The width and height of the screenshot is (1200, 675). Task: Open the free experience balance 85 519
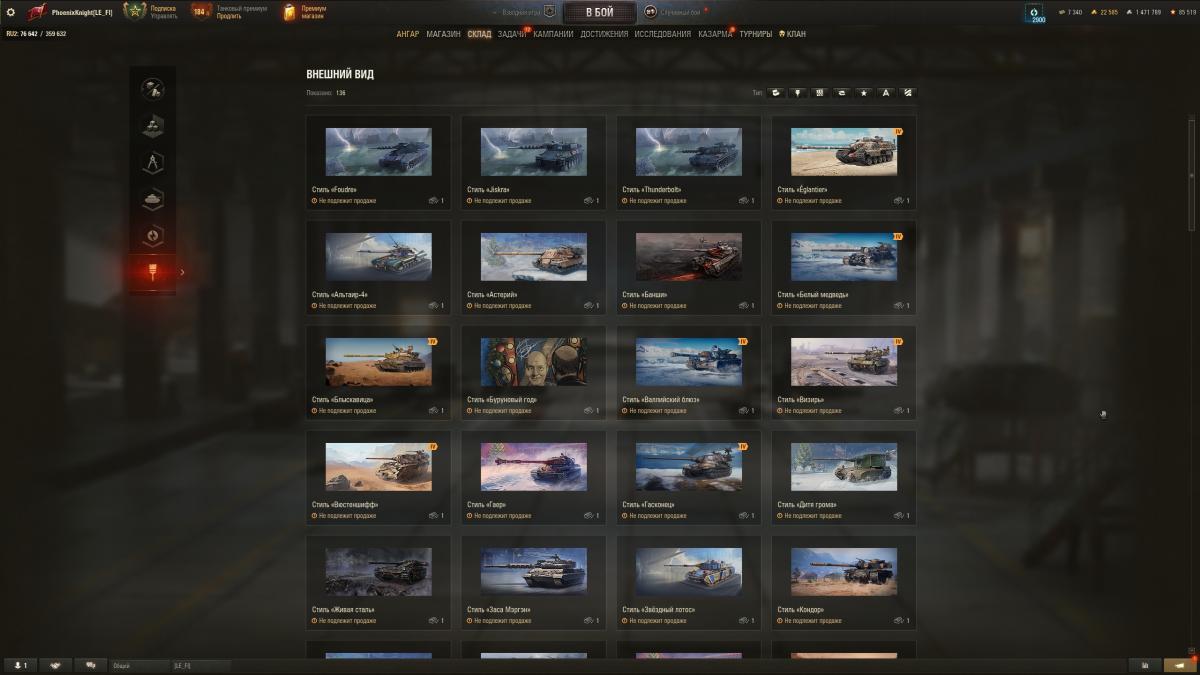click(x=1181, y=12)
